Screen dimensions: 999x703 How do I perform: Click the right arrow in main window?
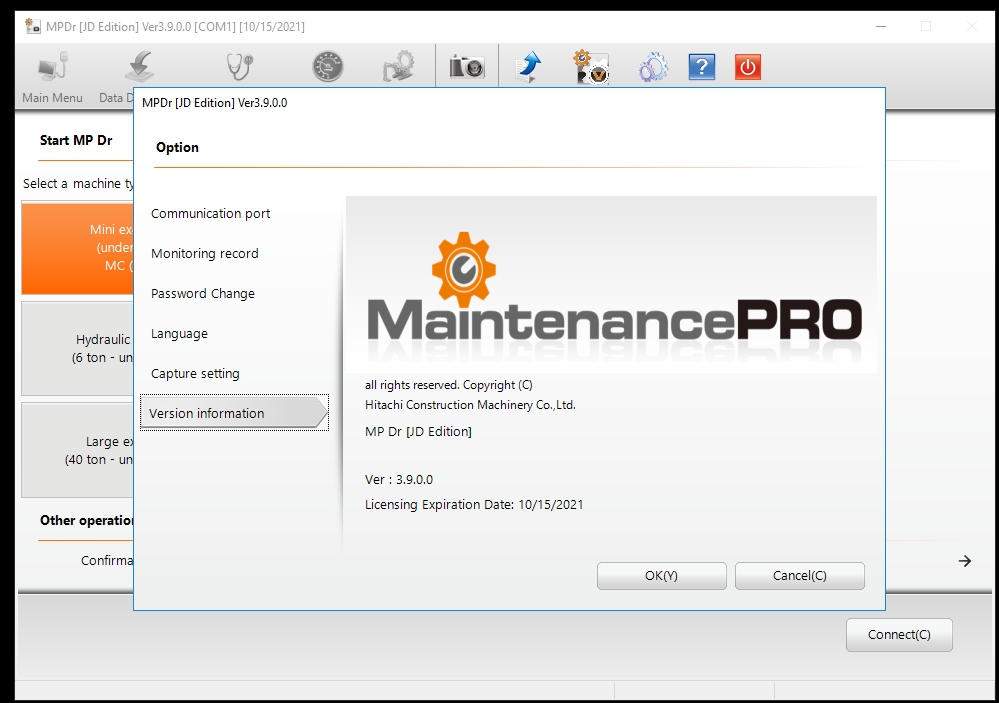[x=965, y=561]
